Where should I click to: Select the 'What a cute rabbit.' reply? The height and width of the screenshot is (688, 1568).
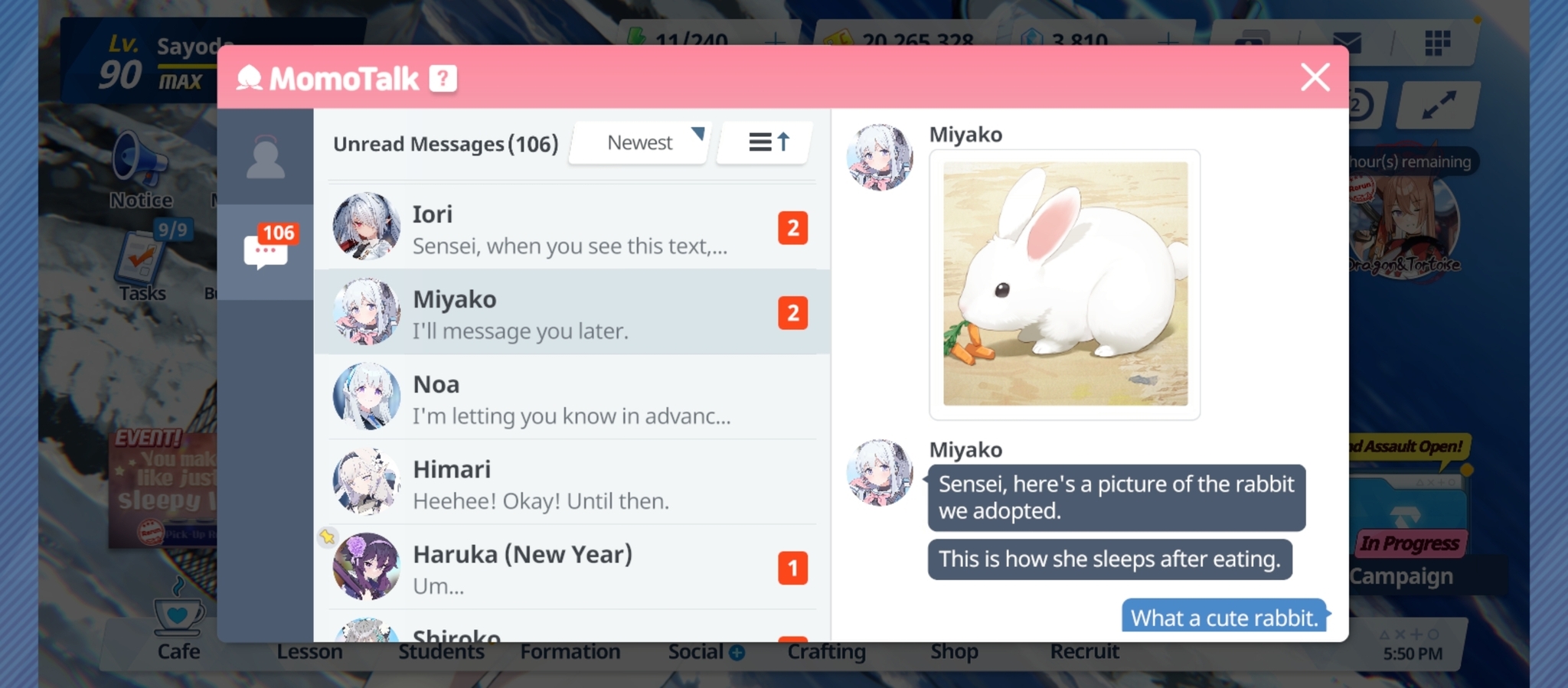coord(1224,617)
